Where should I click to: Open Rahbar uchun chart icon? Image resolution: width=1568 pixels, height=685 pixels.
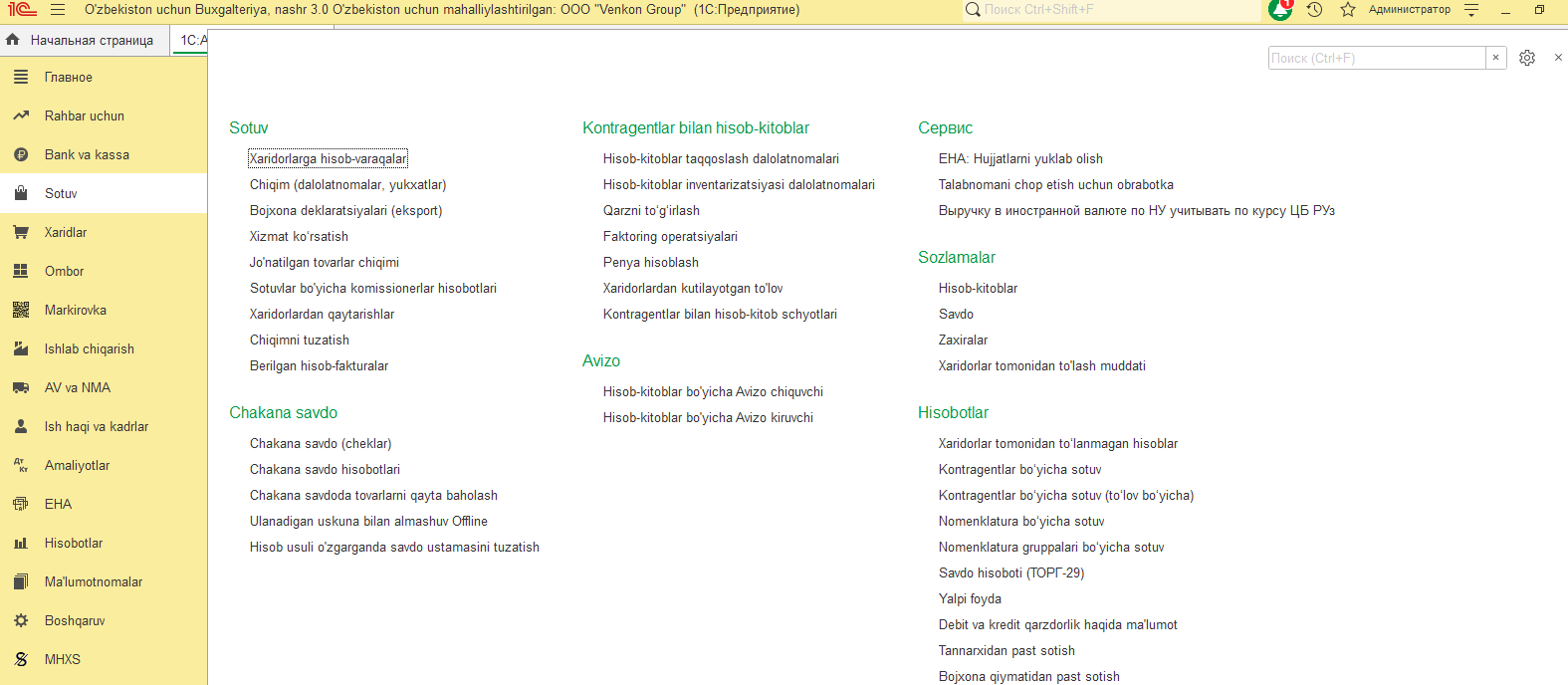(x=21, y=115)
